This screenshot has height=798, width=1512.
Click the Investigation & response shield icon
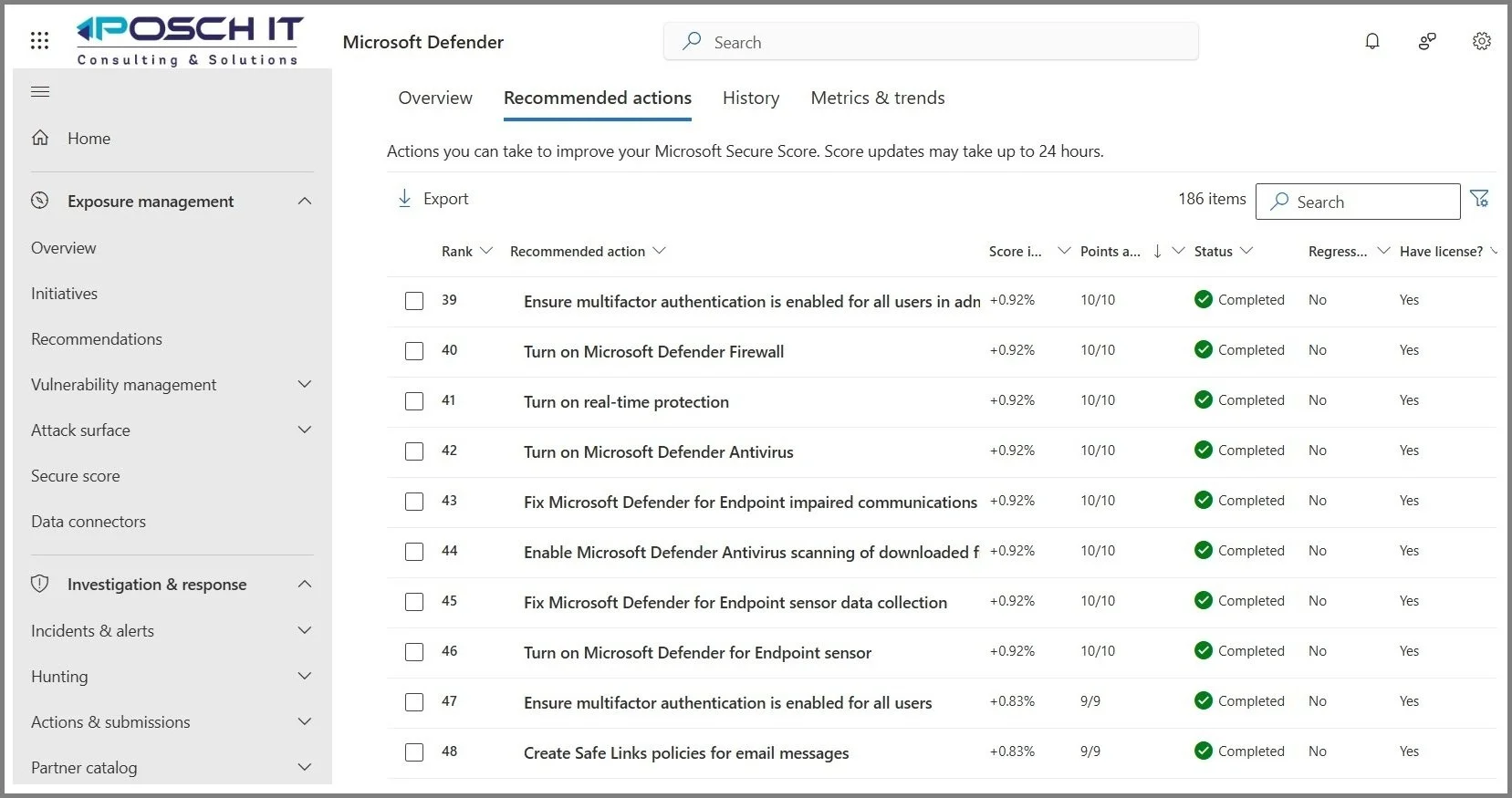point(40,584)
